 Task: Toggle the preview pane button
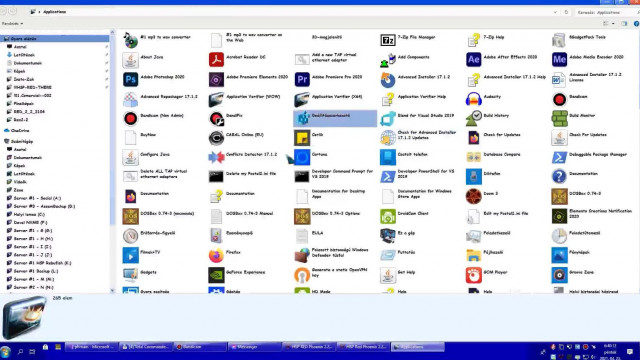[624, 24]
